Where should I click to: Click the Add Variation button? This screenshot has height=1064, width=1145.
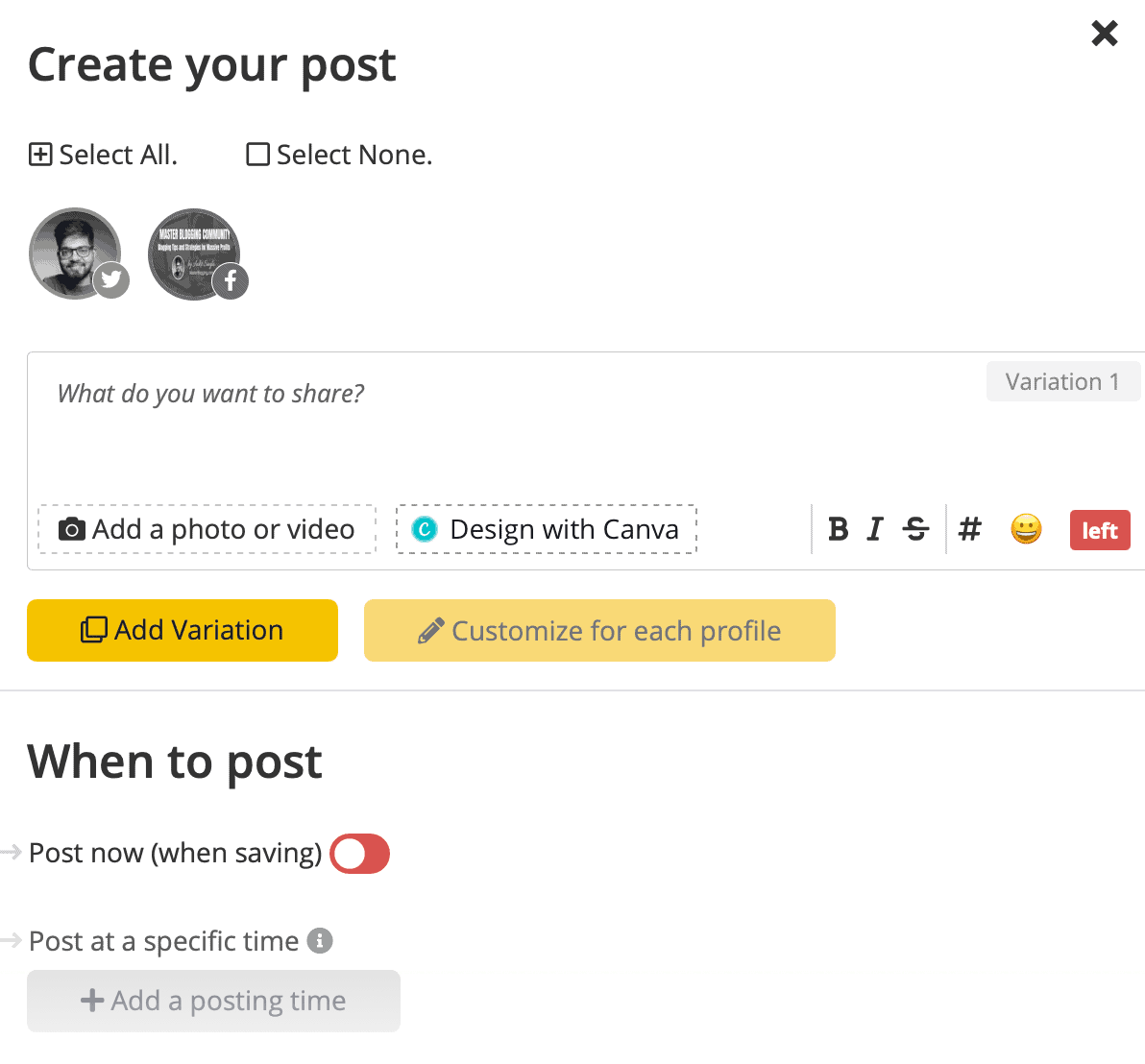pos(182,630)
